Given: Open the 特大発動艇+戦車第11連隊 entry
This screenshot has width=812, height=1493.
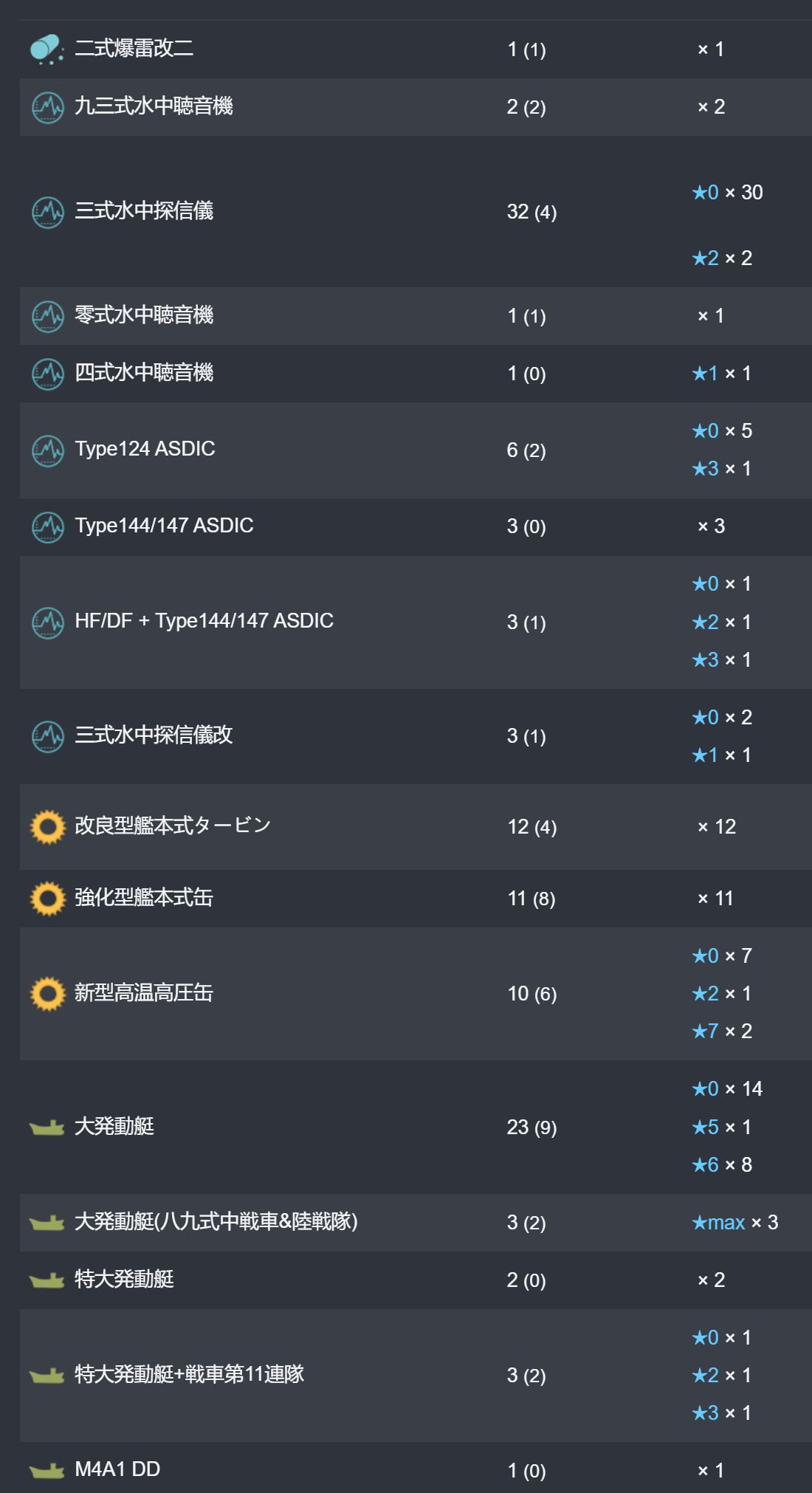Looking at the screenshot, I should (x=190, y=1374).
